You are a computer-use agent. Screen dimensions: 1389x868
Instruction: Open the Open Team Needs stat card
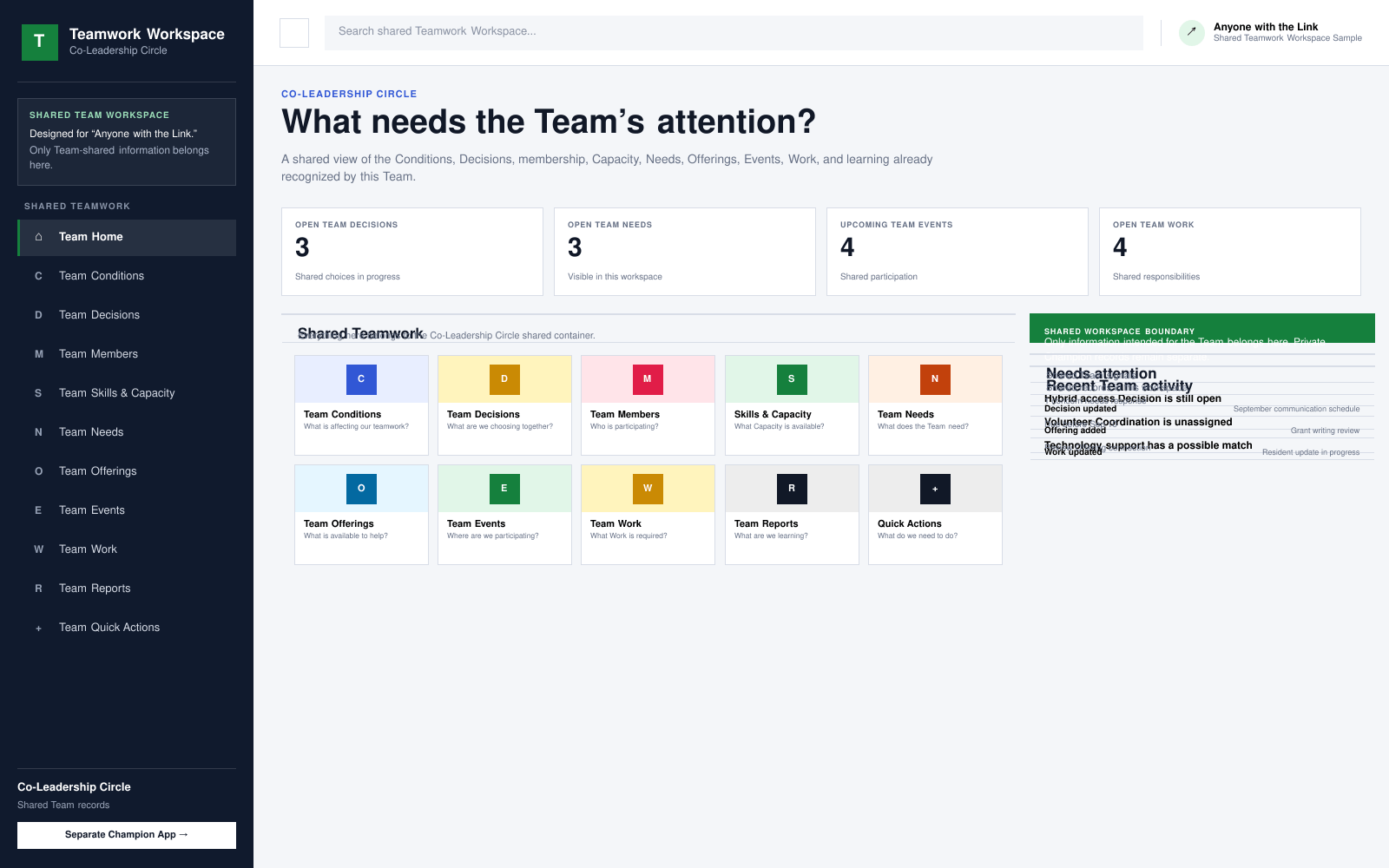coord(685,252)
